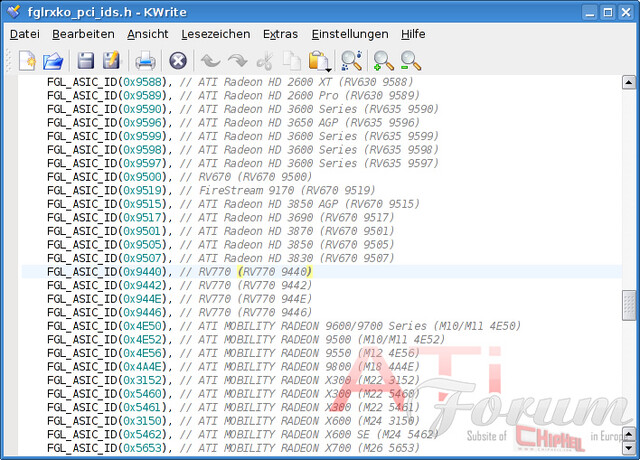This screenshot has height=460, width=640.
Task: Click the MOBILITY RADEON X700 line
Action: pos(233,448)
